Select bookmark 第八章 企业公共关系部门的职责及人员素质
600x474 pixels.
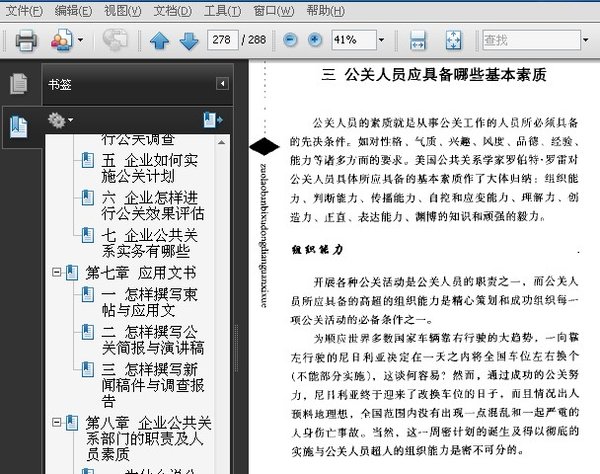[149, 438]
